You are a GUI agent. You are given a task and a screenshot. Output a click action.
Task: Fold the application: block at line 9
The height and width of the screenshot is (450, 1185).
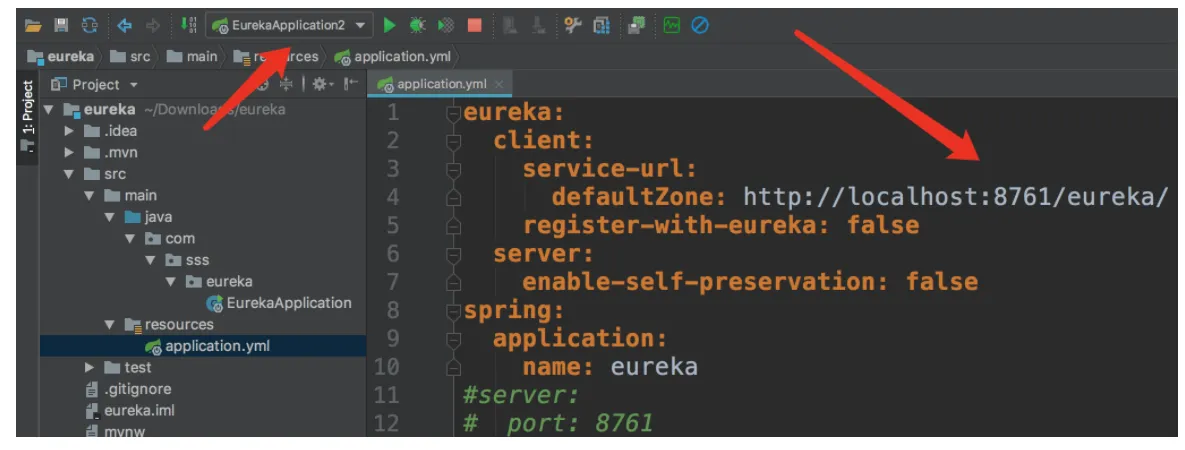[x=453, y=339]
